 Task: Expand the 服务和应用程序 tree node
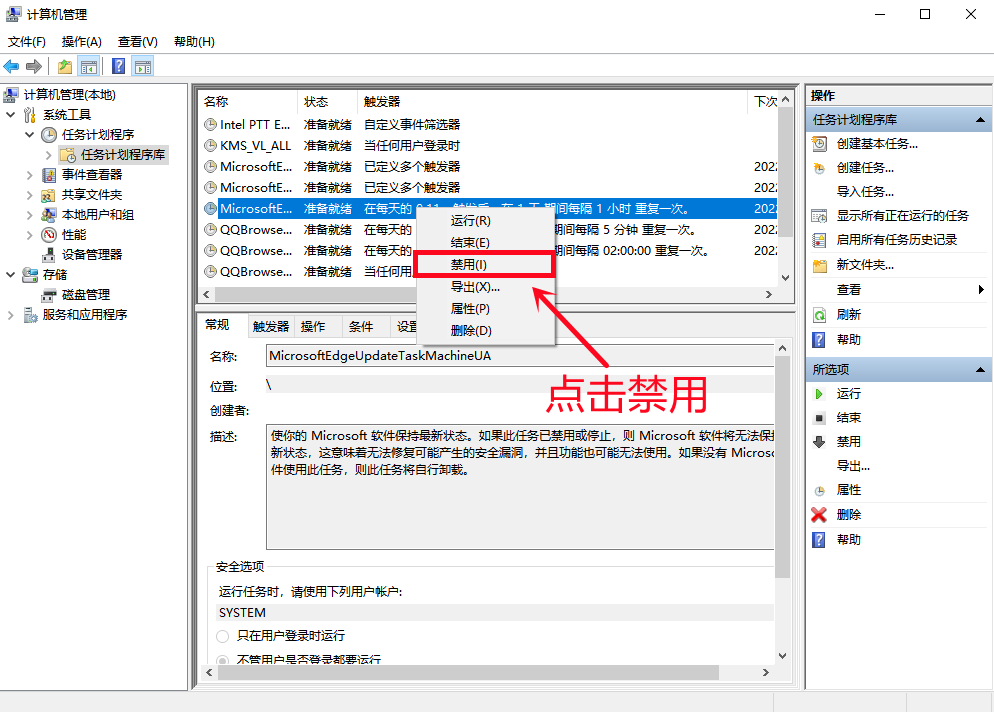(11, 314)
